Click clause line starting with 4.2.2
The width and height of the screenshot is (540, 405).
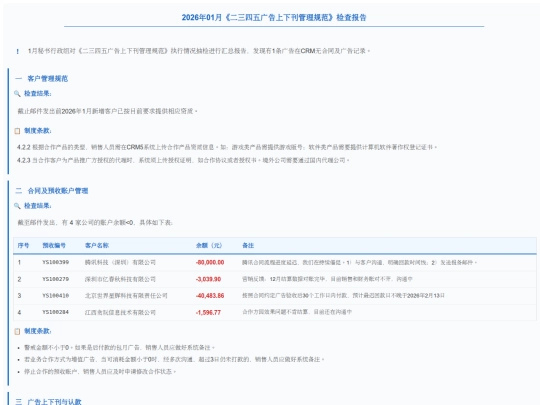[x=227, y=147]
